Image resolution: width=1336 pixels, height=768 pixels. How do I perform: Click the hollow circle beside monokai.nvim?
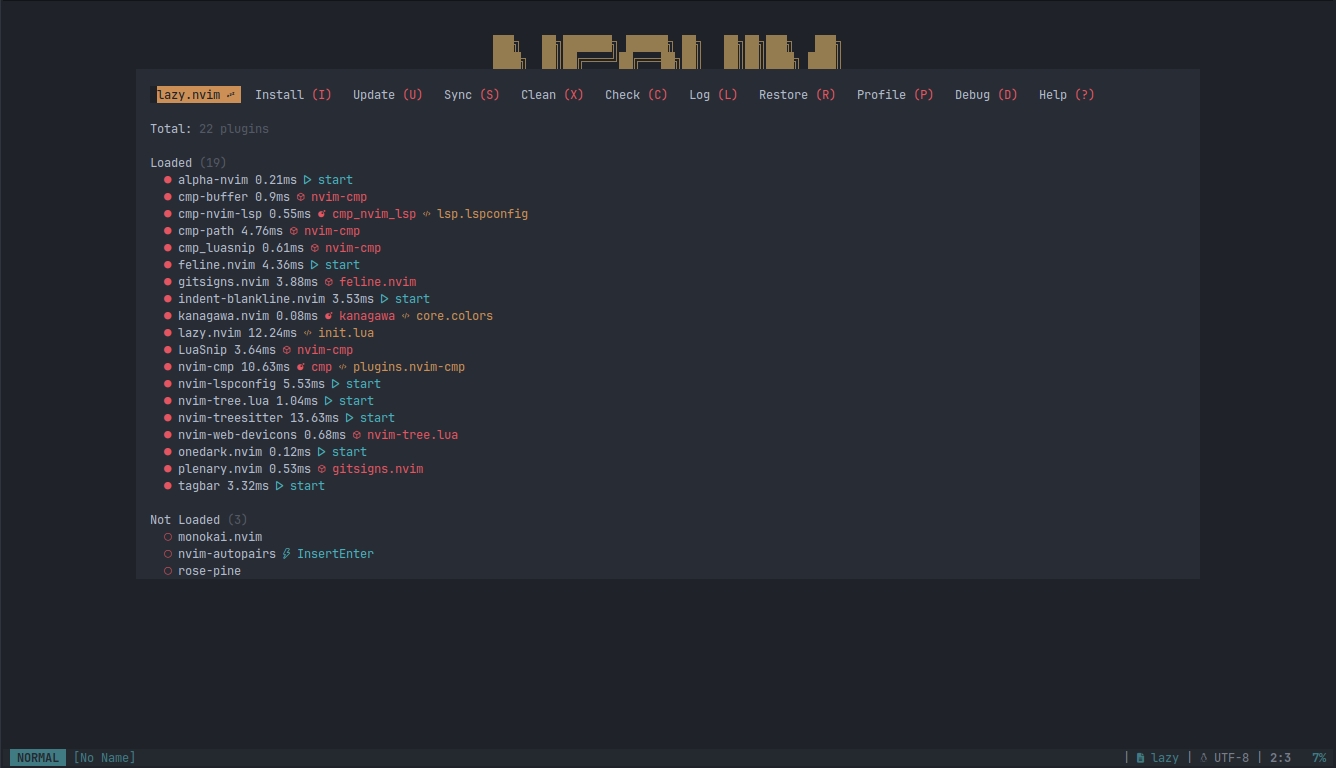click(x=168, y=537)
